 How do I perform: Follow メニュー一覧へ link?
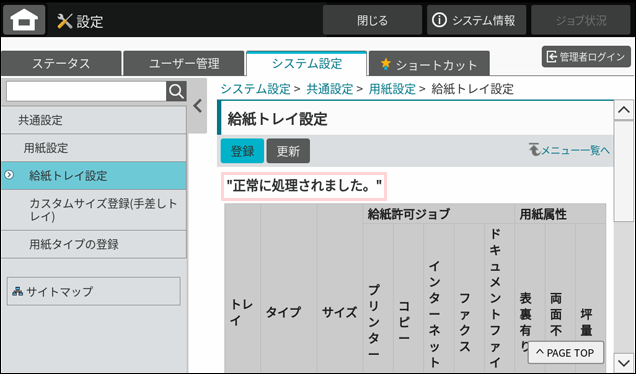(569, 150)
